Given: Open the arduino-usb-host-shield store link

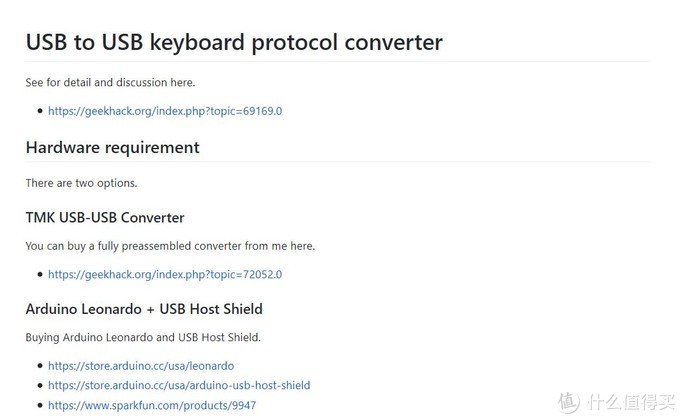Looking at the screenshot, I should click(179, 386).
